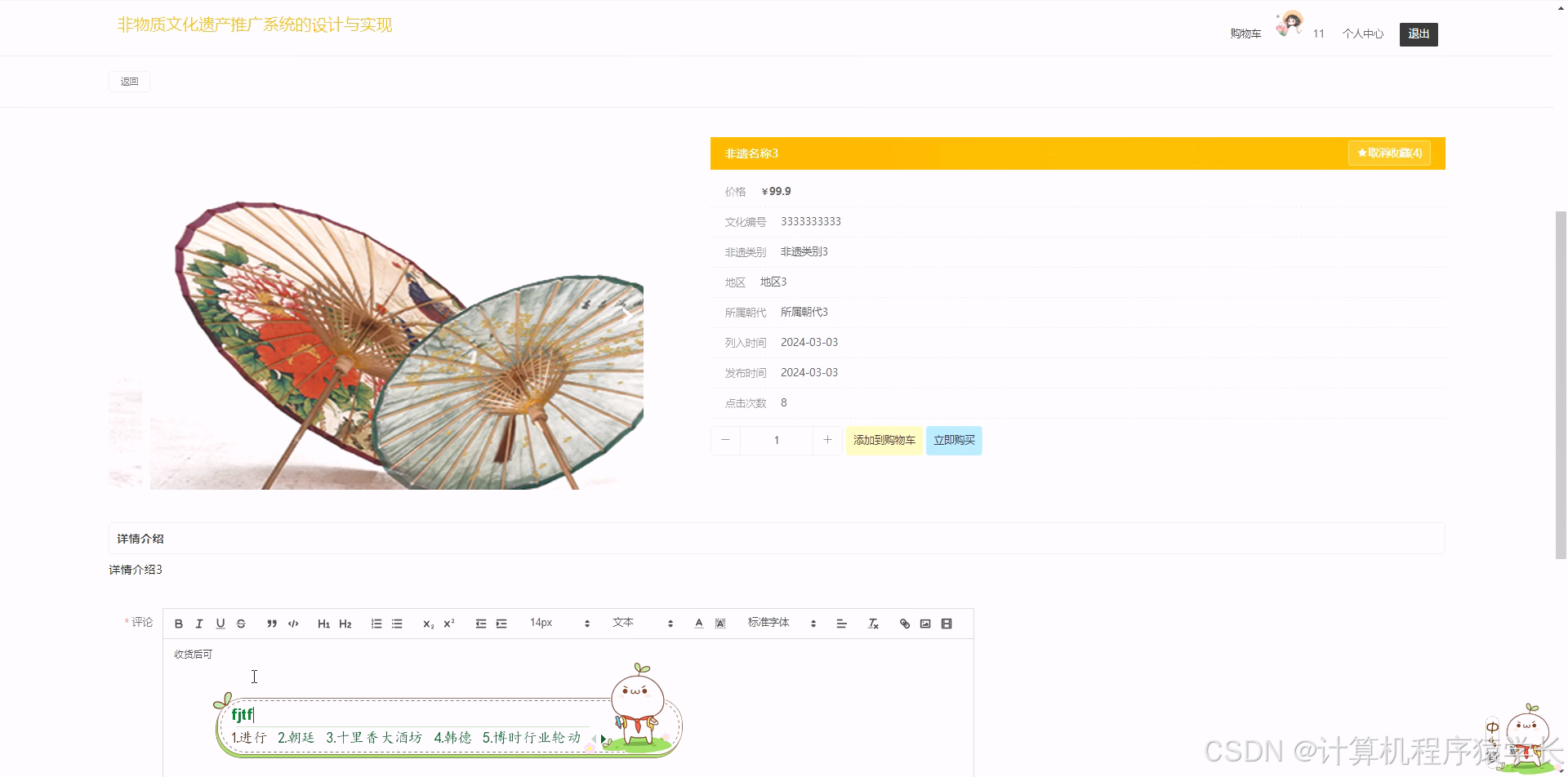Apply Heading 2 style
The height and width of the screenshot is (777, 1568).
pyautogui.click(x=345, y=624)
